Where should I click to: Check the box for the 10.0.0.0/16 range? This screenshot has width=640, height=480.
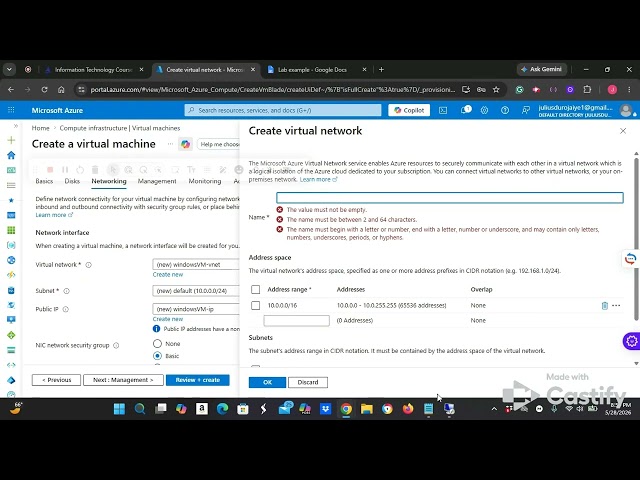pyautogui.click(x=256, y=305)
